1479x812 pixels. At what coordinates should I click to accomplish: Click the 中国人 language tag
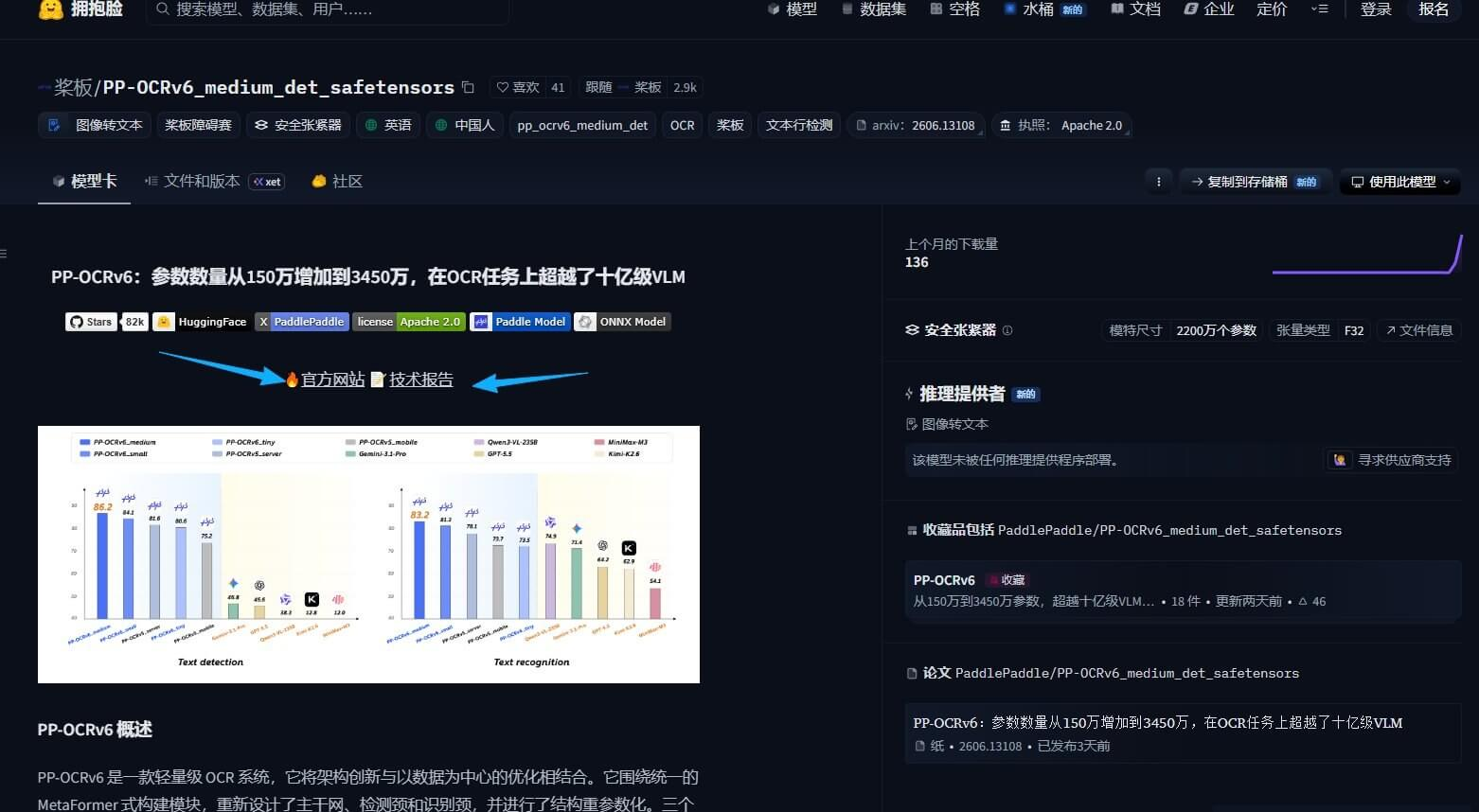point(465,125)
